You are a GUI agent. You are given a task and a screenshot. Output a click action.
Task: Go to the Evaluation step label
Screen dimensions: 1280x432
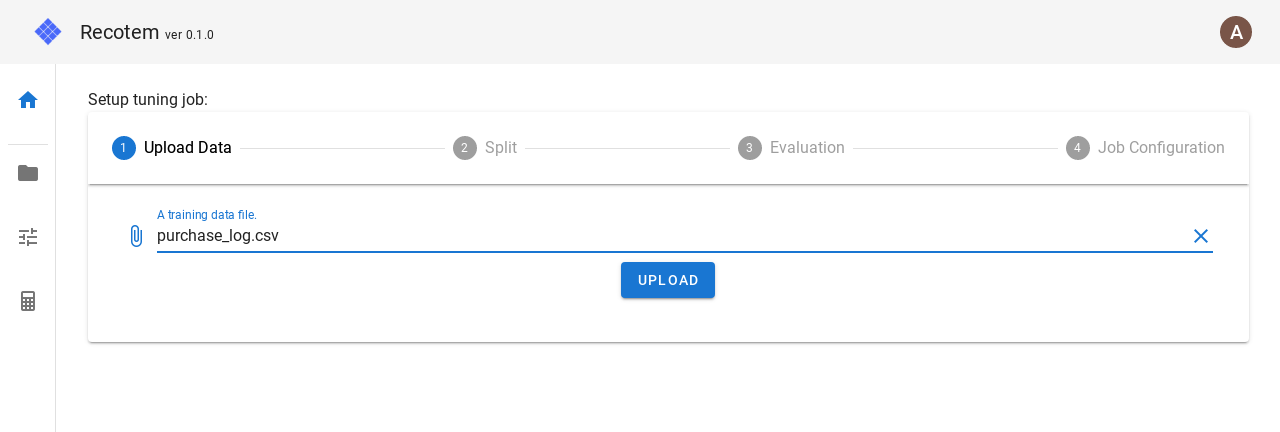point(807,148)
